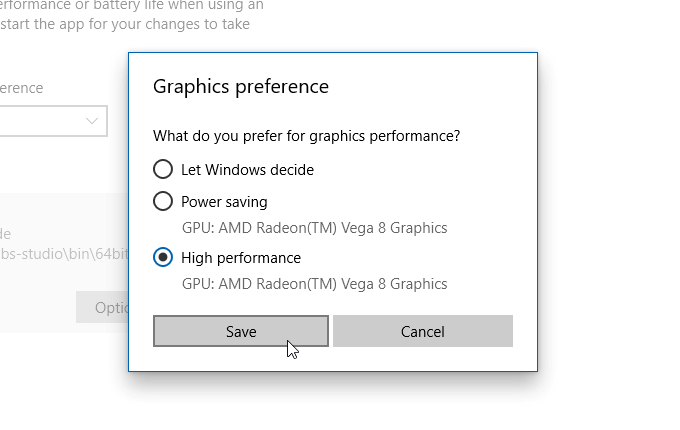Expand the dropdown chevron behind the dialog

93,121
